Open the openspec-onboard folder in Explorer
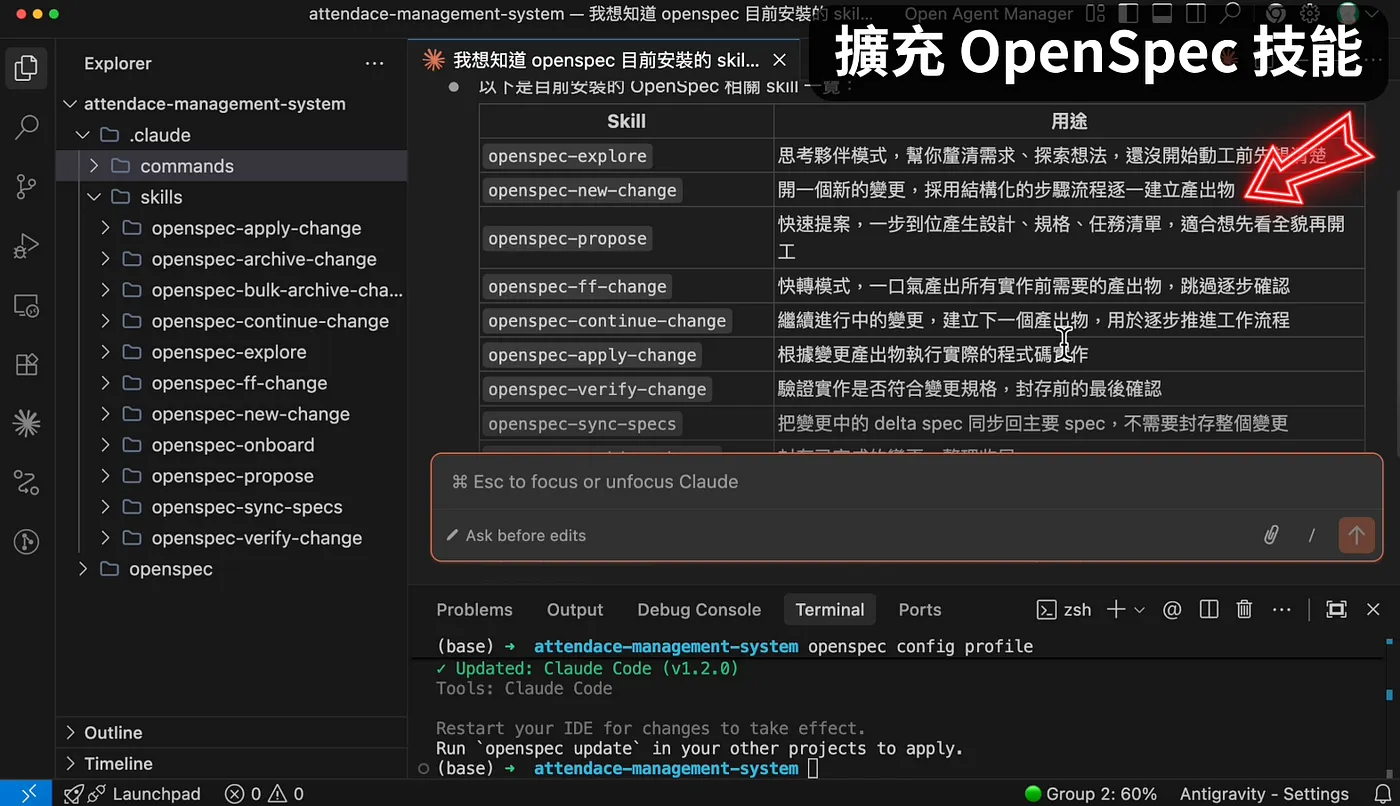 [x=233, y=445]
